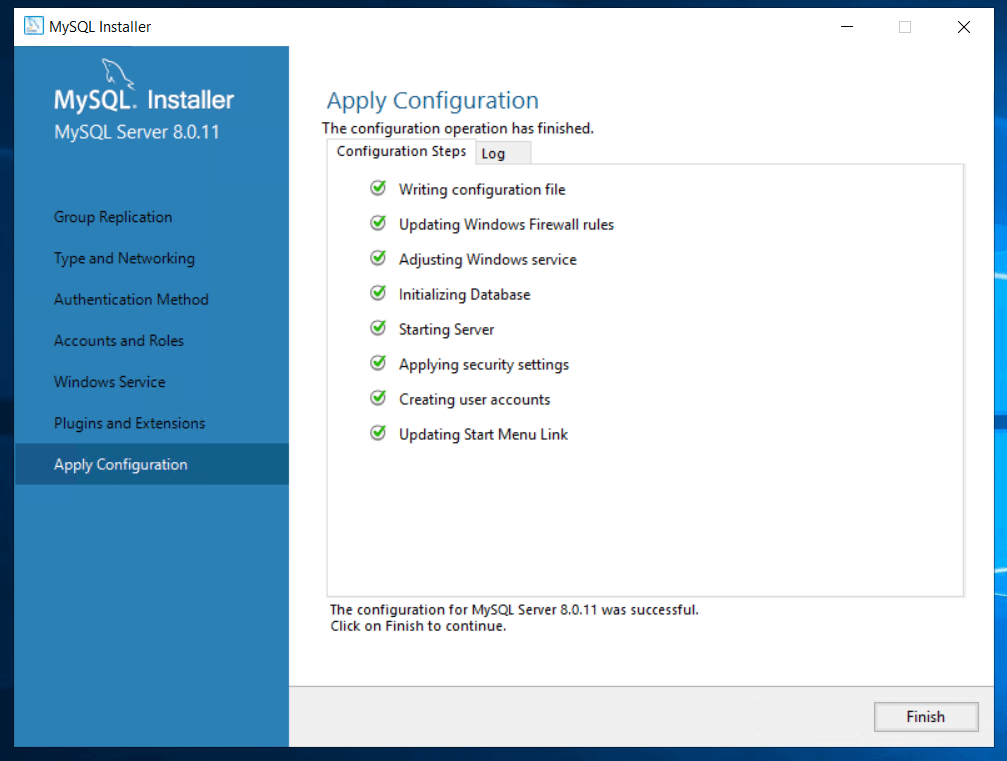Go to Type and Networking step

(x=124, y=258)
